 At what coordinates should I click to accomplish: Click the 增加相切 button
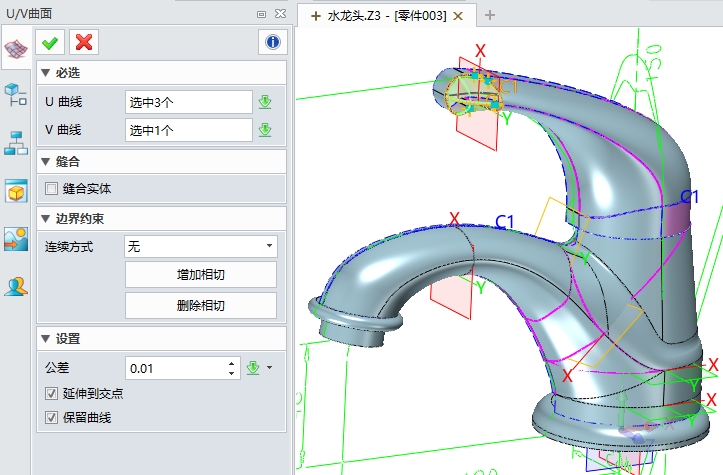(x=200, y=275)
